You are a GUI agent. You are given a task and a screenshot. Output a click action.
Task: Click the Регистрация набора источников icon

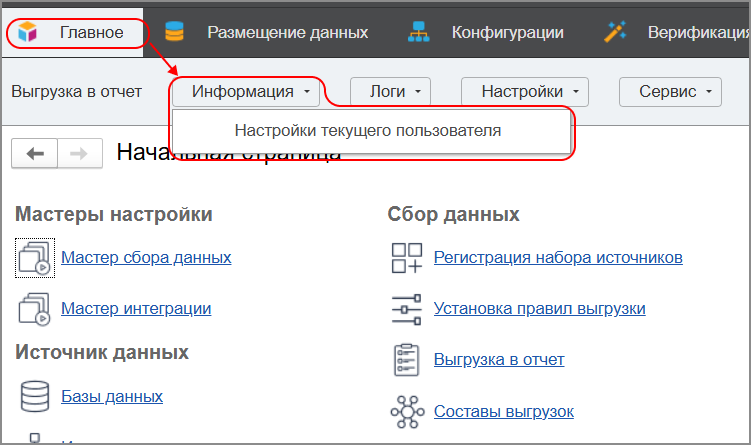point(406,258)
